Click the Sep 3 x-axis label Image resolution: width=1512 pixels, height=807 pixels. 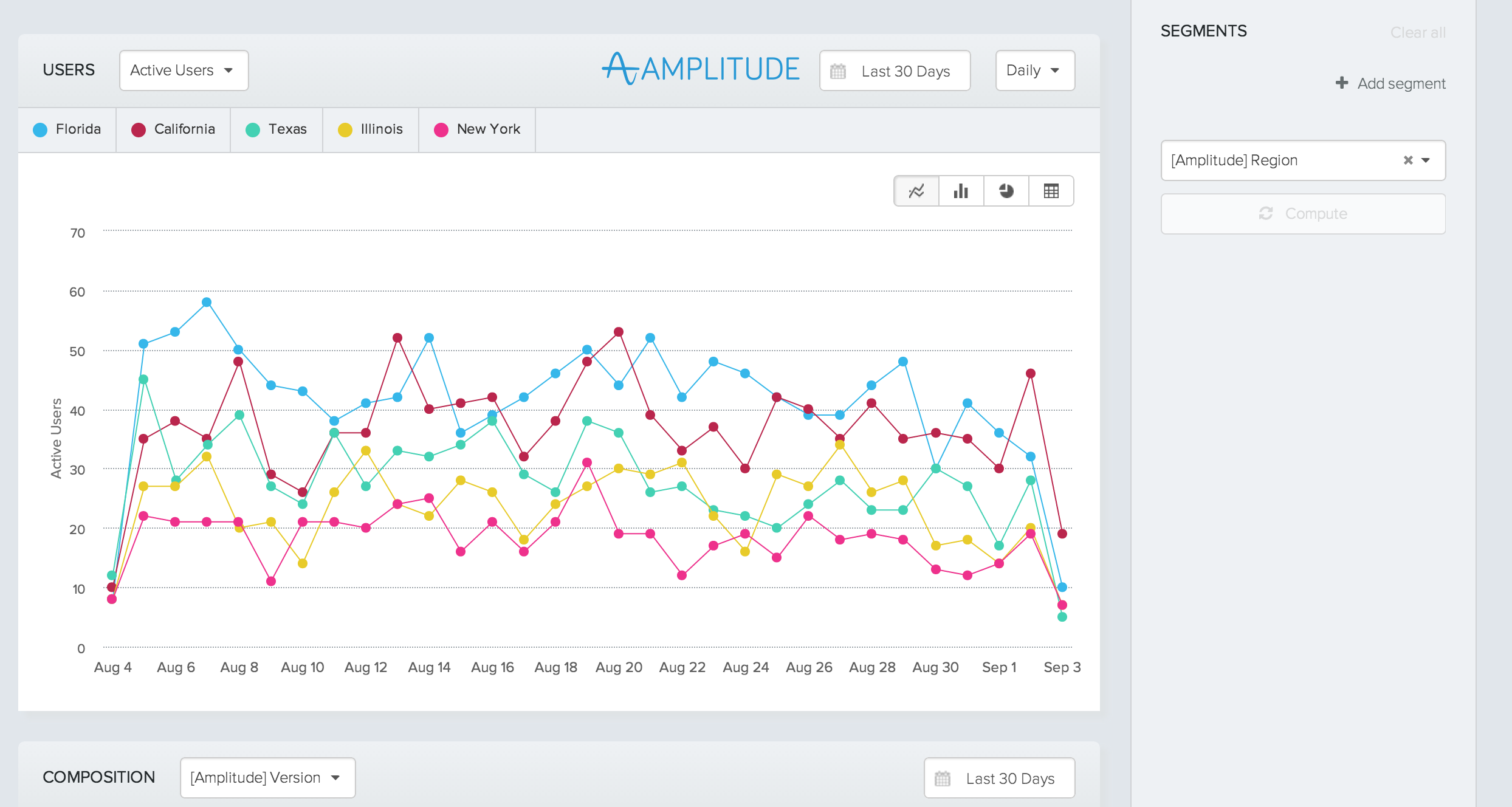point(1062,667)
